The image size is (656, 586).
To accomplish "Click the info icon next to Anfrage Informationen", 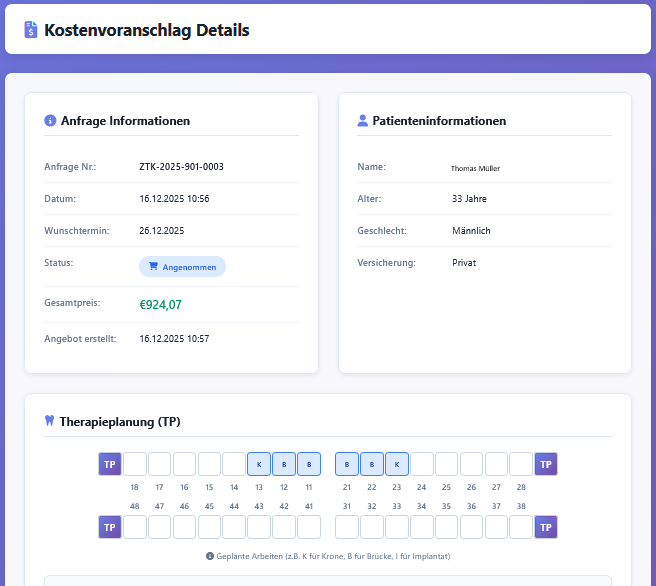I will pos(50,121).
